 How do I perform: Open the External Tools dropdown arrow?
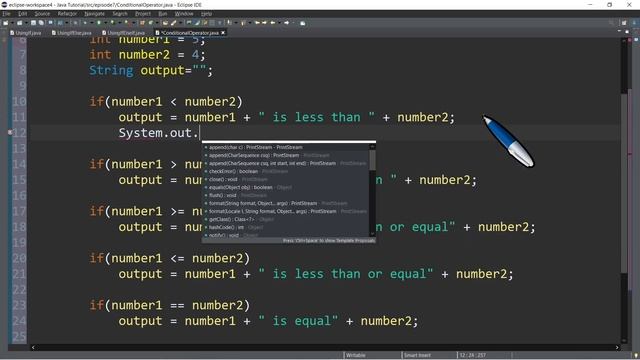pyautogui.click(x=133, y=23)
